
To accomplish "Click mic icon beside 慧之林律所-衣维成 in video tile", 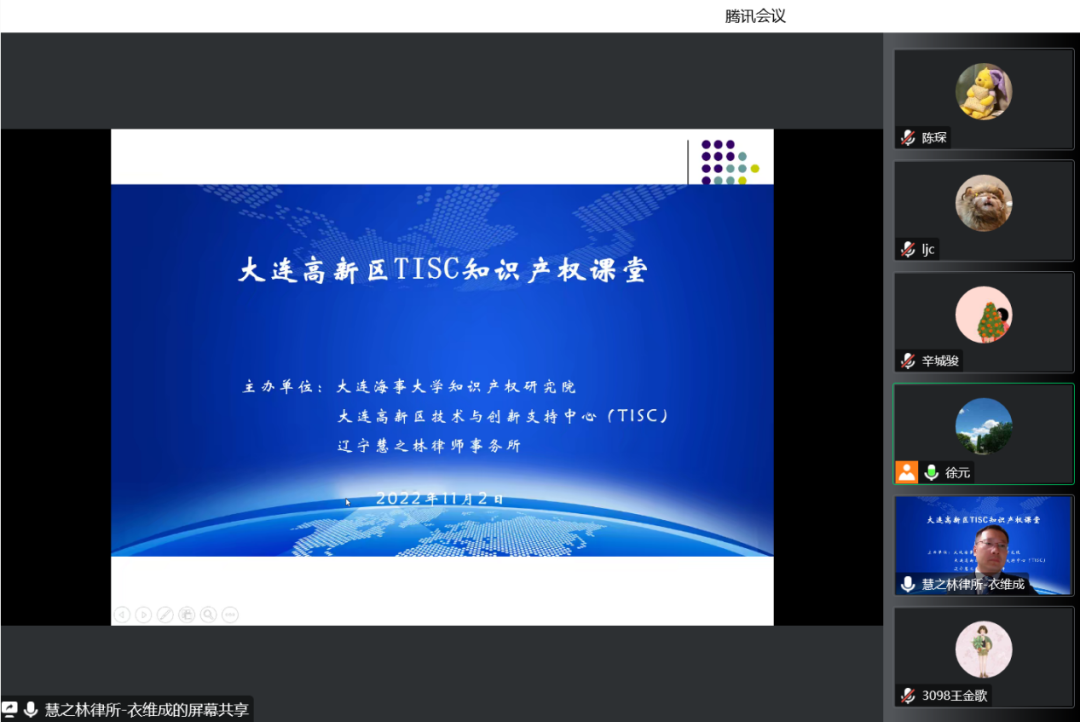I will click(908, 584).
